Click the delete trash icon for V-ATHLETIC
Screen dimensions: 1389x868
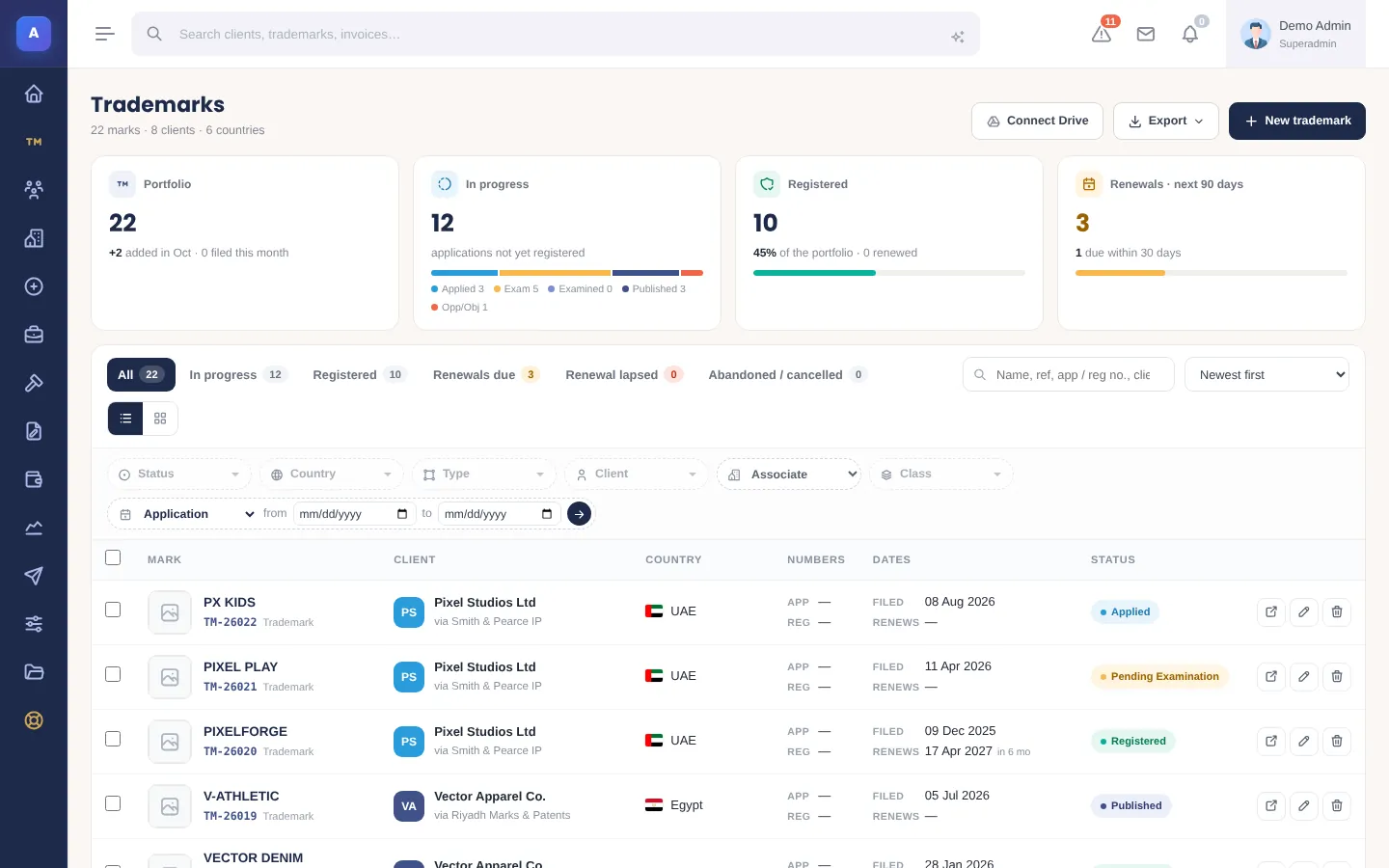coord(1337,805)
